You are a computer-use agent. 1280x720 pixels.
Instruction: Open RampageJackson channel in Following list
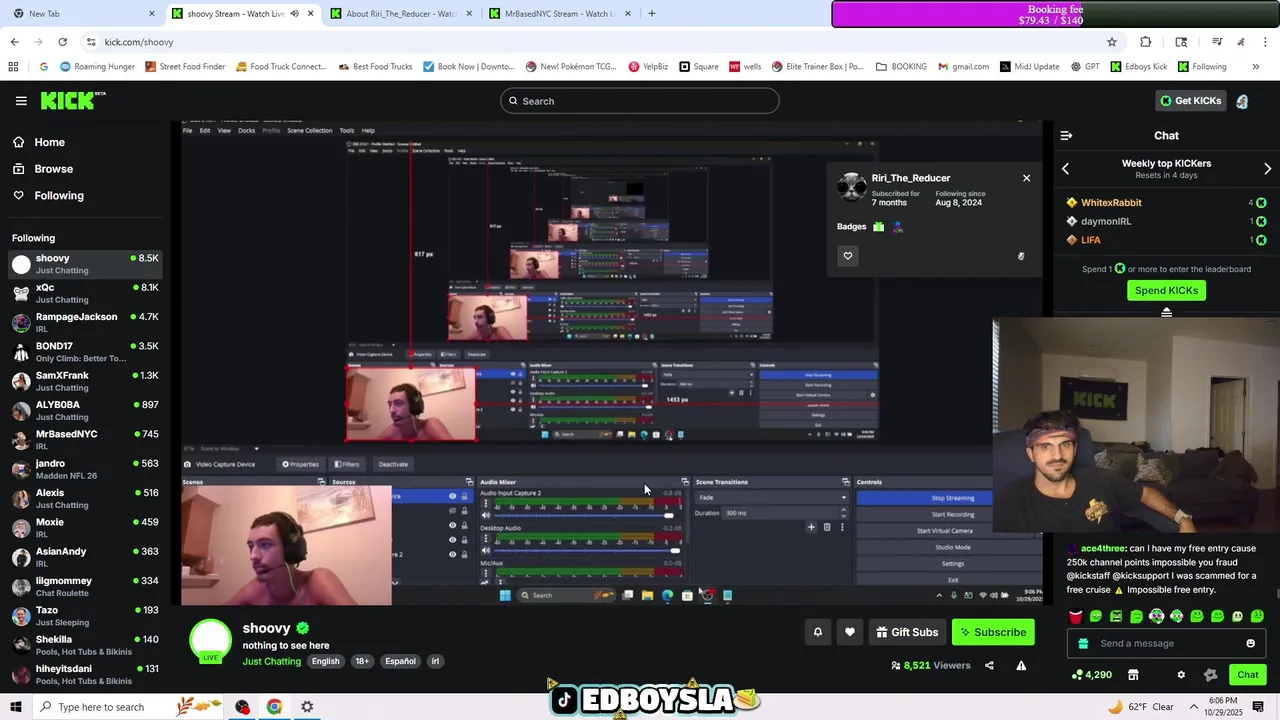tap(84, 322)
